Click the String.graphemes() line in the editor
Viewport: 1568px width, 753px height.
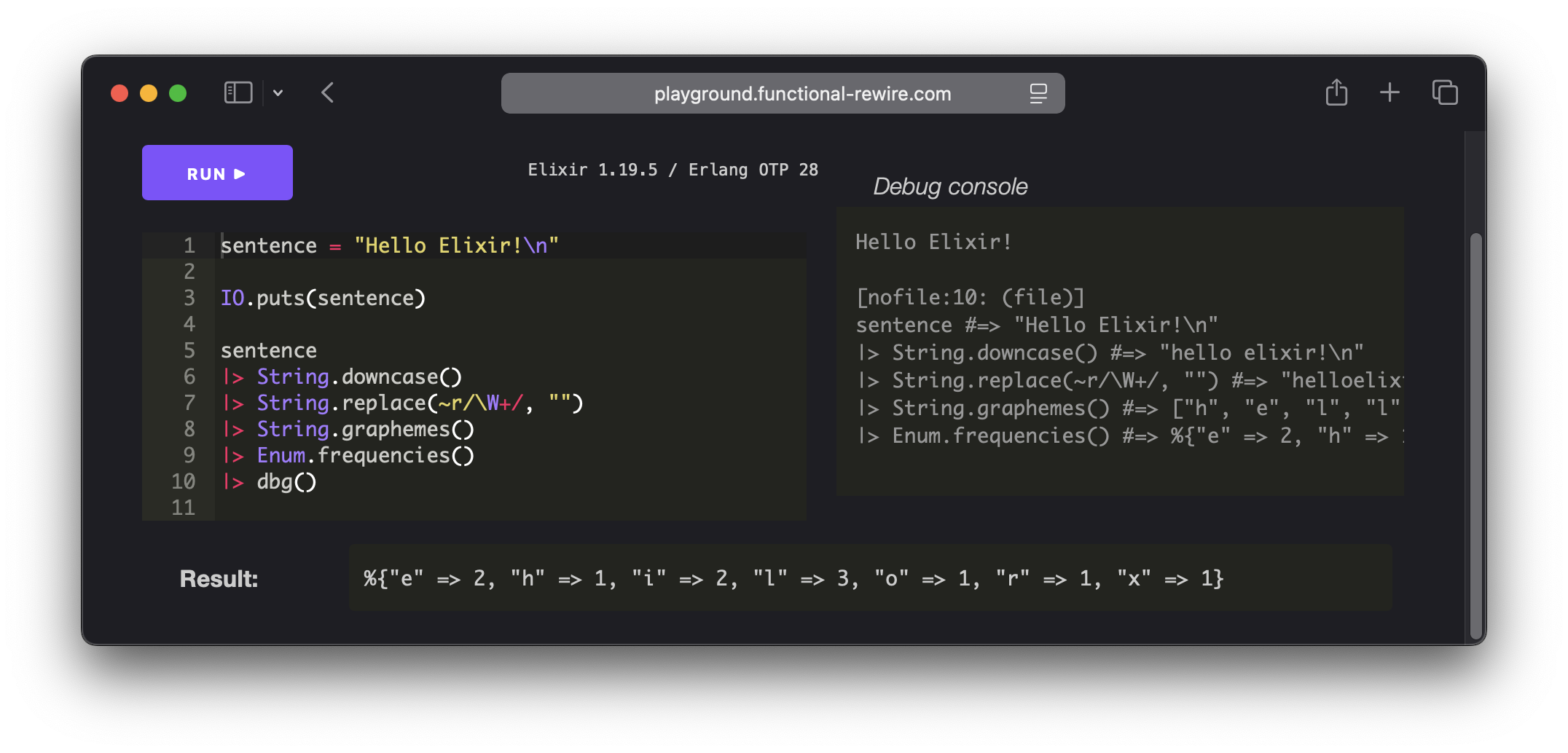pyautogui.click(x=348, y=429)
